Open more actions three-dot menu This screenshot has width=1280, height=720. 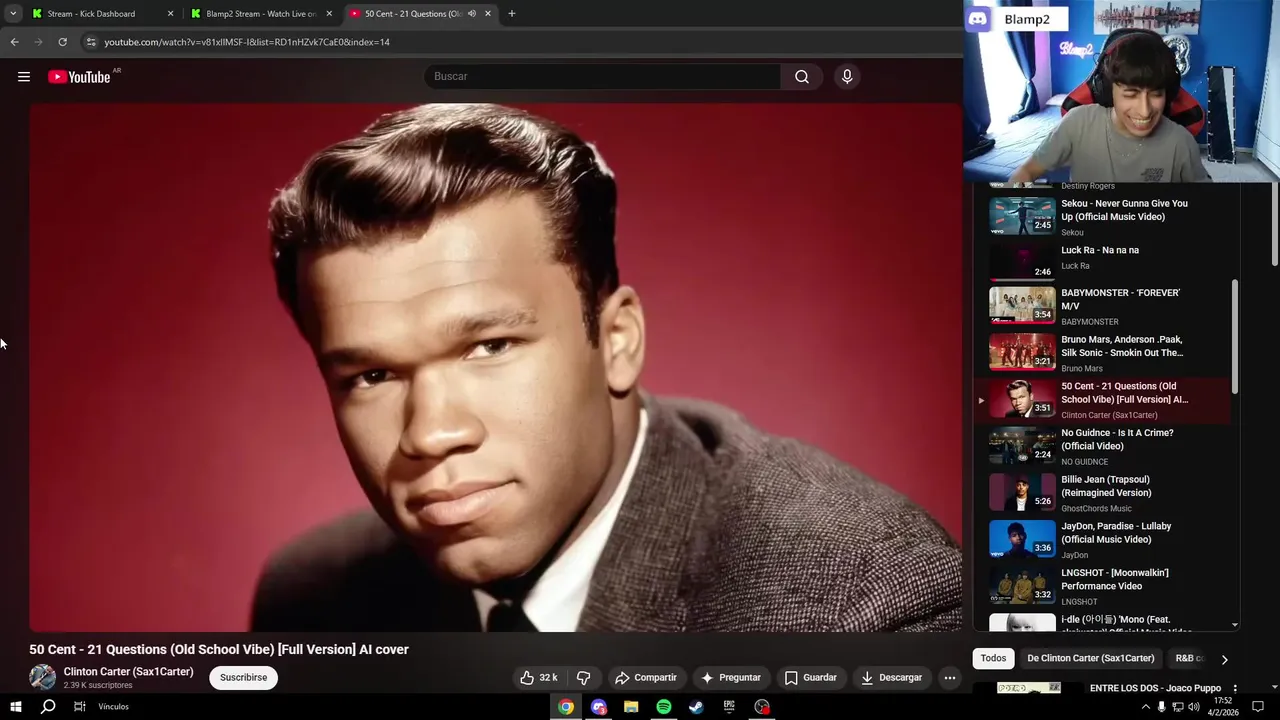[x=950, y=678]
